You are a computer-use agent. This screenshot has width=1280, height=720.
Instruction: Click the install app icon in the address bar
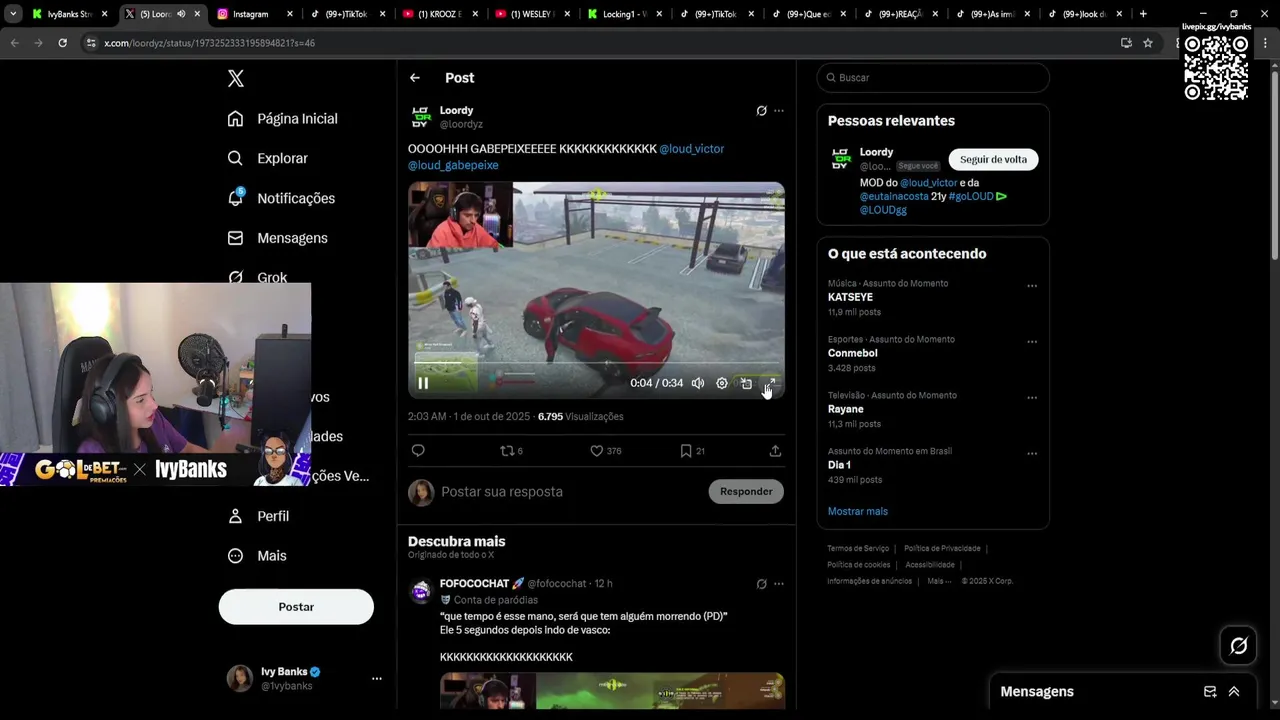click(x=1126, y=43)
